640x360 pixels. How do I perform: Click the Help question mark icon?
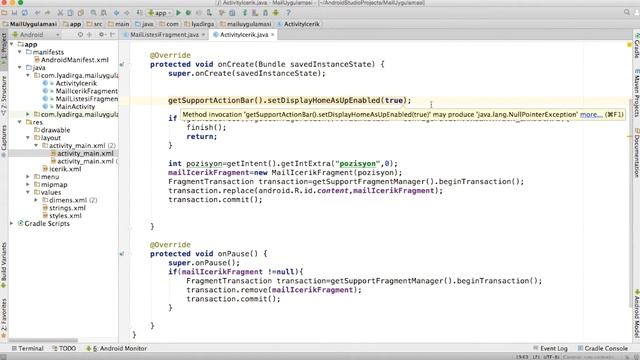click(288, 13)
